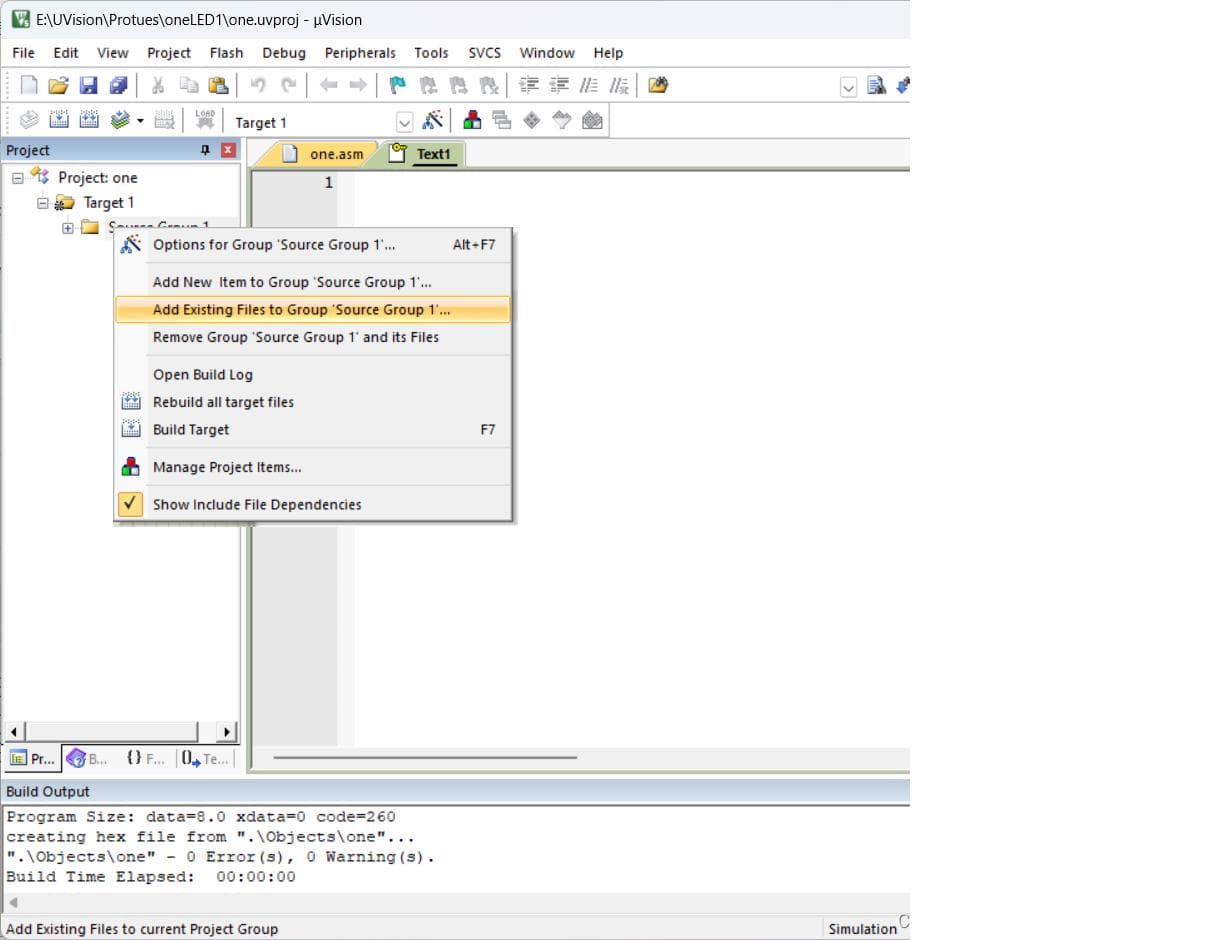Open the Window menu
The width and height of the screenshot is (1206, 940).
tap(547, 53)
